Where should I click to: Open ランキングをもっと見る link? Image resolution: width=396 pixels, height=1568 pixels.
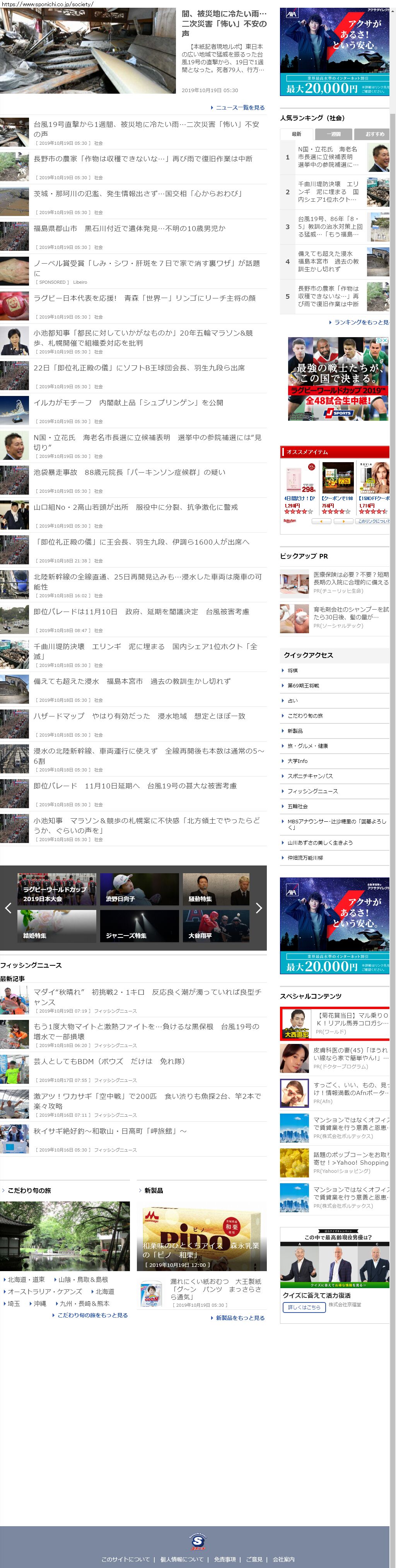click(x=361, y=322)
